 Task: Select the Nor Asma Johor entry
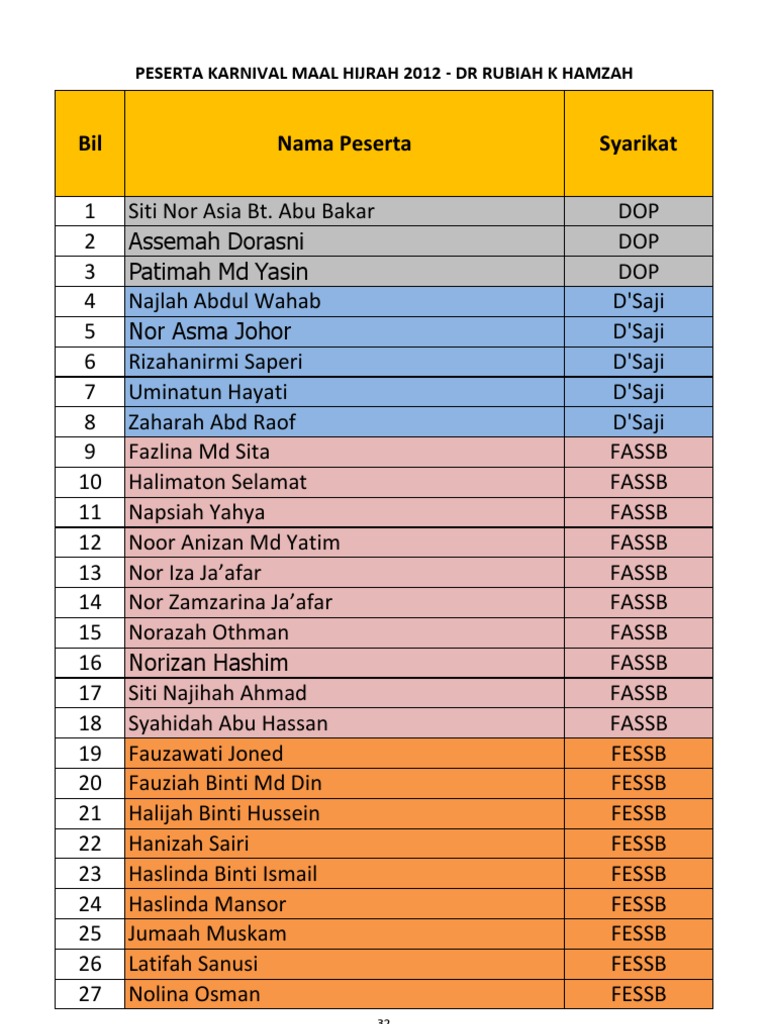210,331
